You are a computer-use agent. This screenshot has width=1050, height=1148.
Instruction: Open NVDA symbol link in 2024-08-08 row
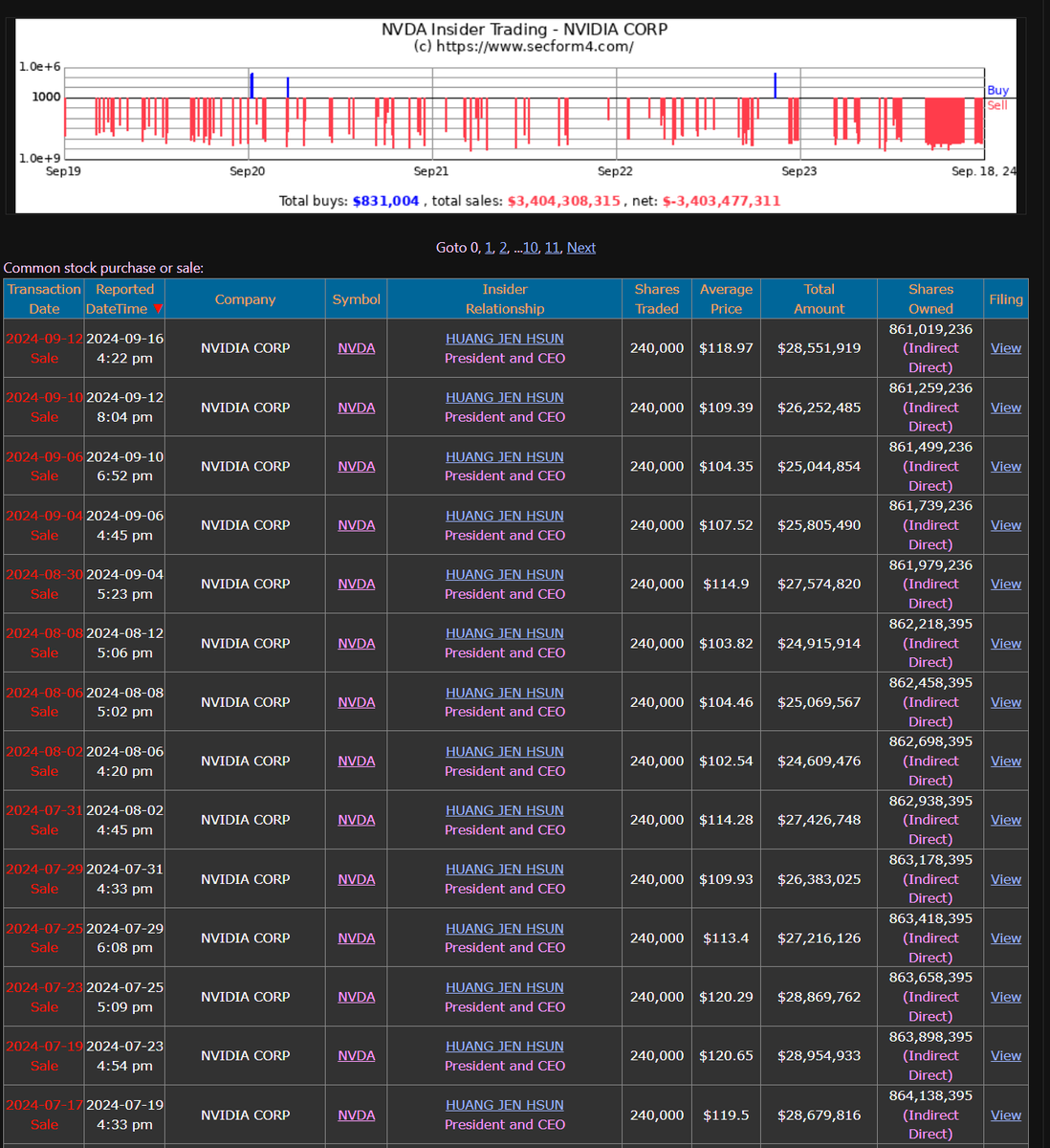pos(357,644)
